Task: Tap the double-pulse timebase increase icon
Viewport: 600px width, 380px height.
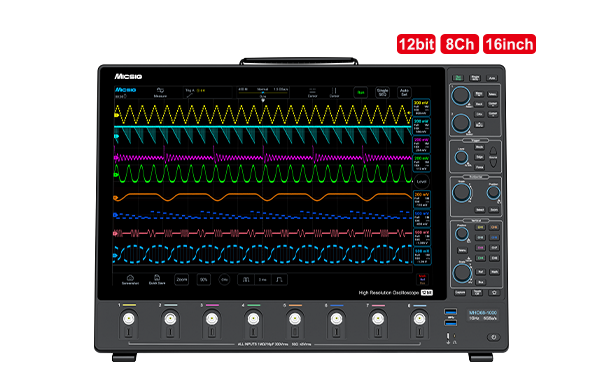Action: point(246,280)
